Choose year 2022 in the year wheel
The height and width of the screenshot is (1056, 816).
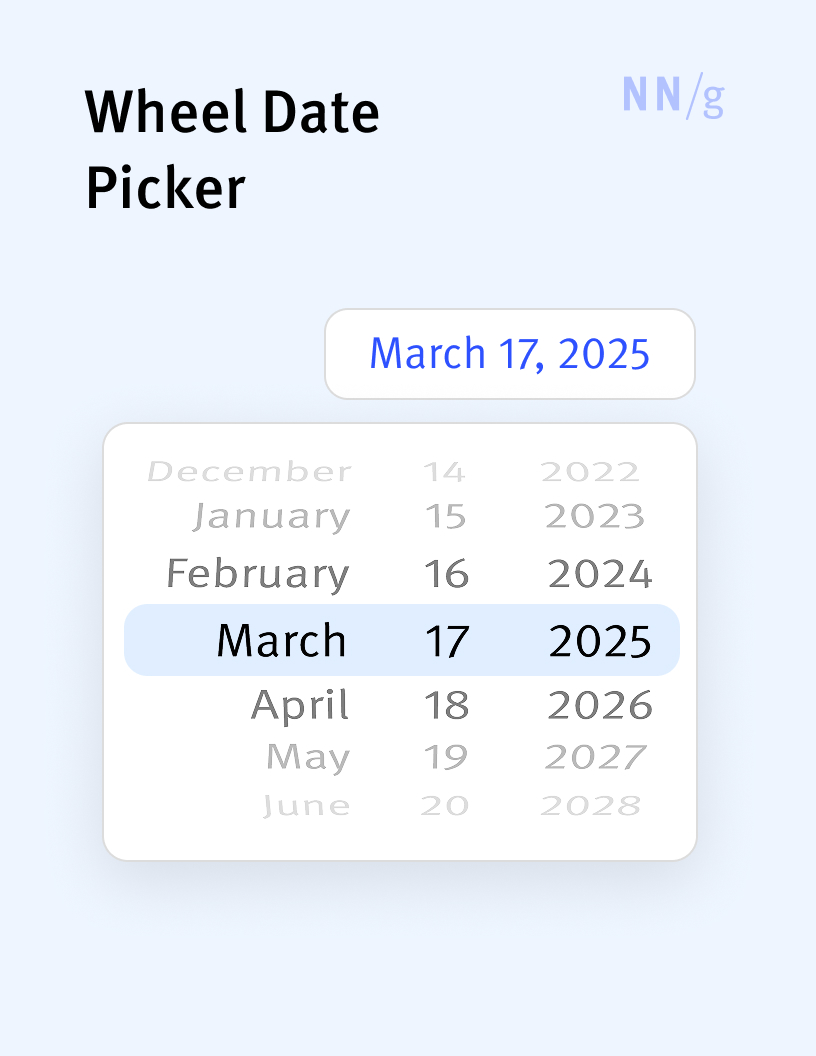[590, 471]
